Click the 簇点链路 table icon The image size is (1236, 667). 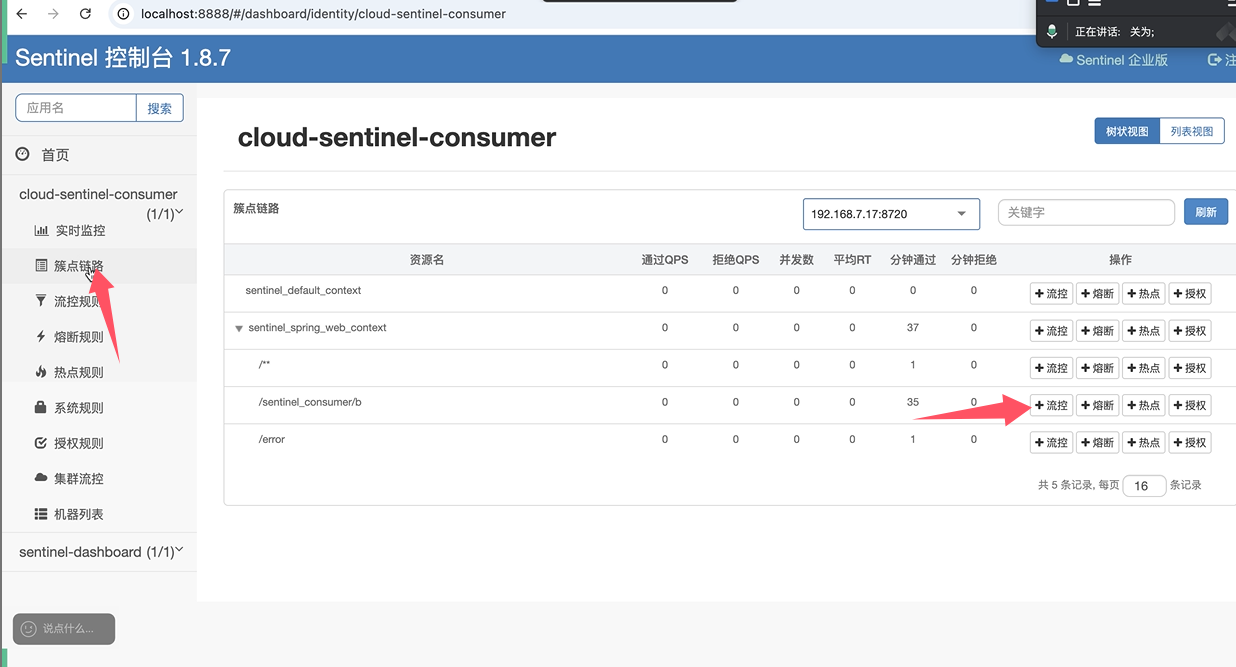(41, 265)
